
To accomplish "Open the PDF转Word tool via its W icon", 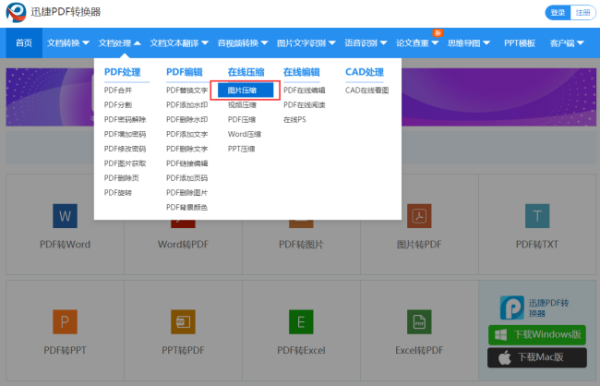I will pos(65,216).
